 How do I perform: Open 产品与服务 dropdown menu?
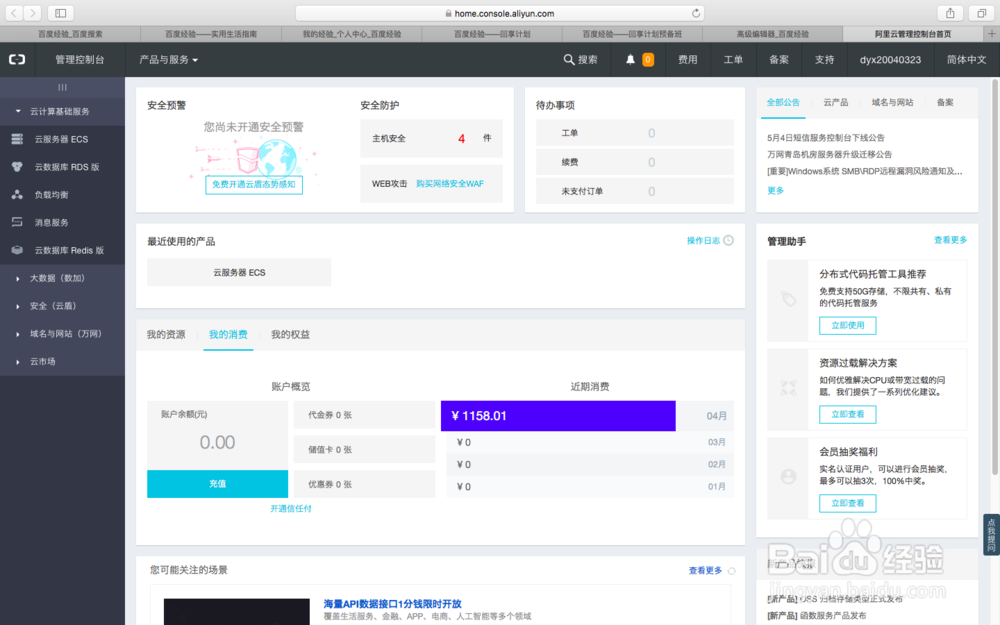point(168,59)
